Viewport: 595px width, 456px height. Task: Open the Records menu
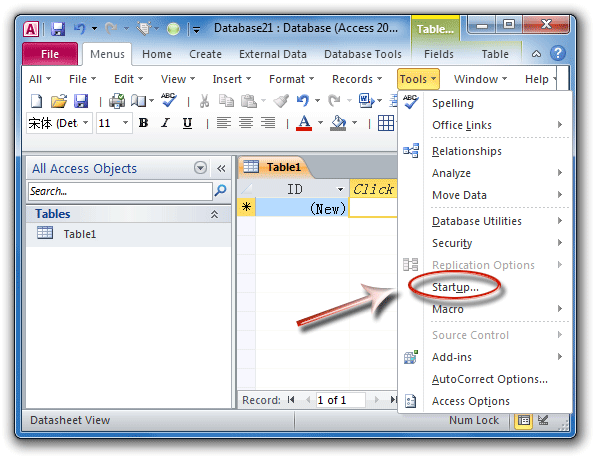(357, 79)
